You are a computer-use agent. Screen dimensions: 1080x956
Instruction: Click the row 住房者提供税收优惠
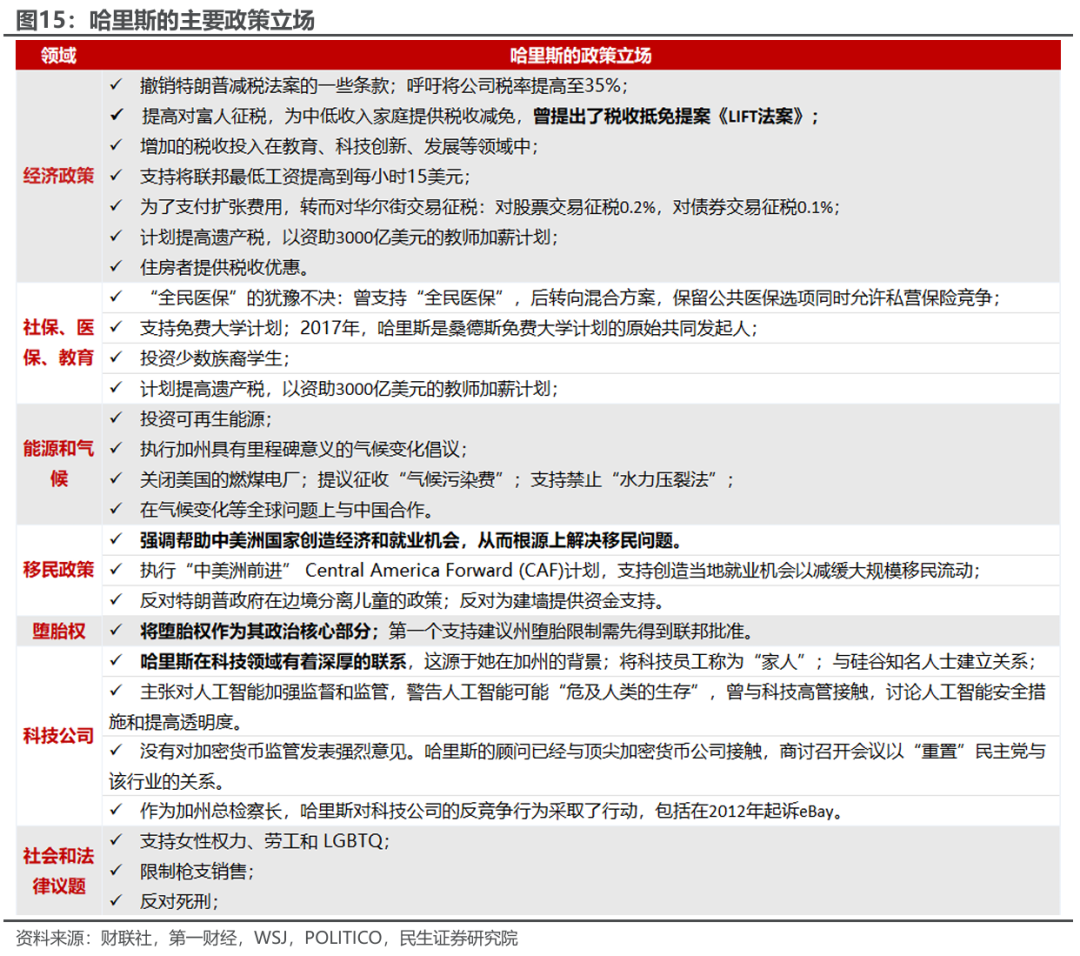[581, 267]
